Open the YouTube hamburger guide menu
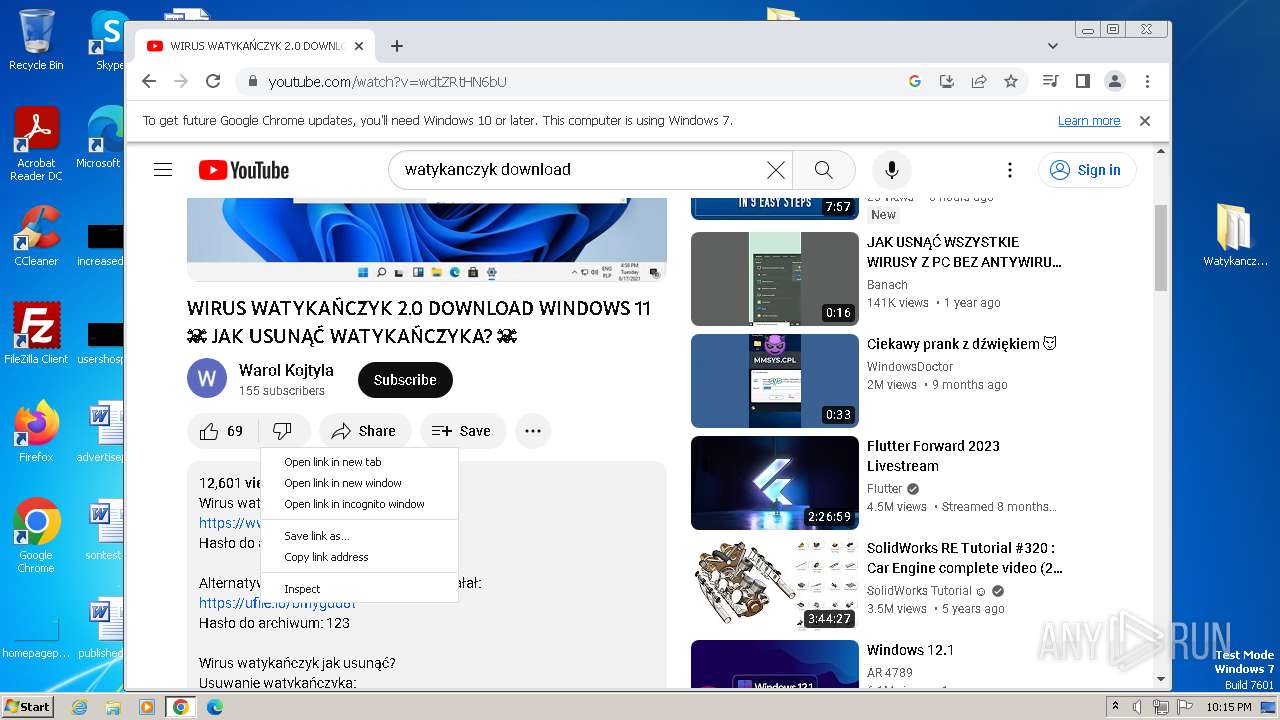1280x720 pixels. click(x=163, y=170)
